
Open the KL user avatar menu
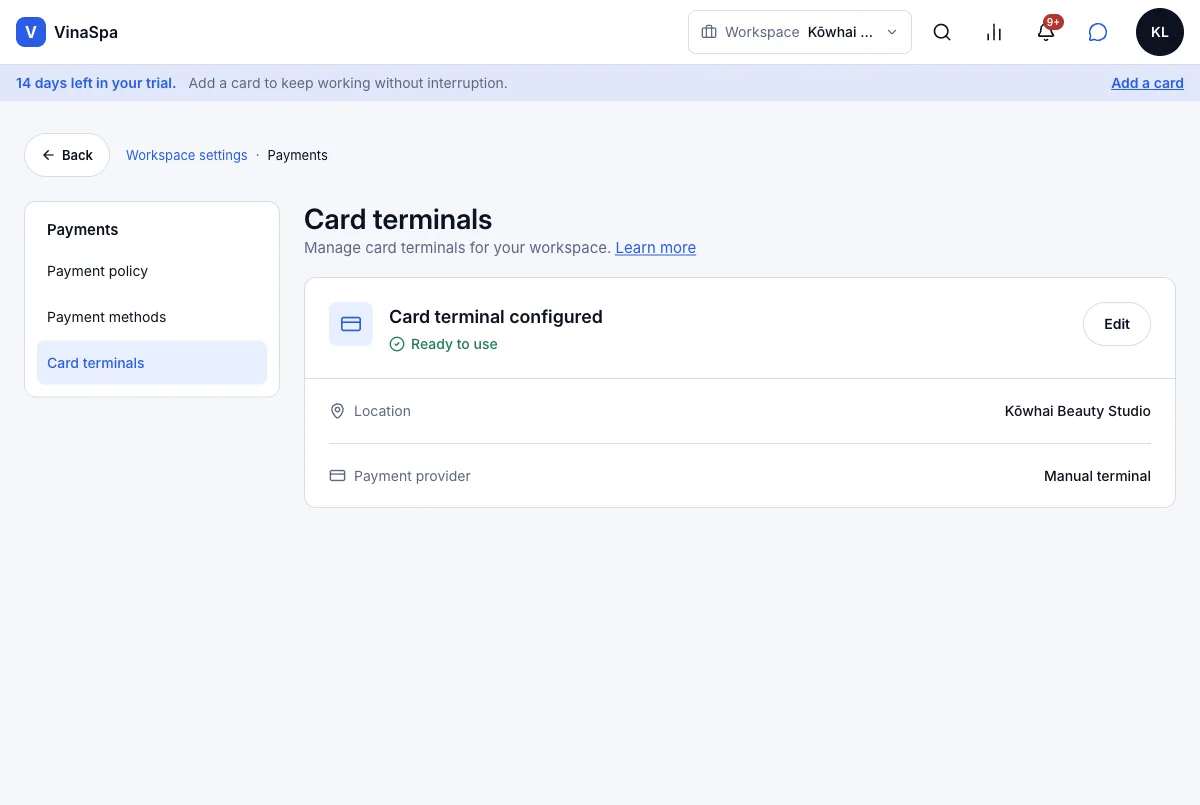(1160, 32)
